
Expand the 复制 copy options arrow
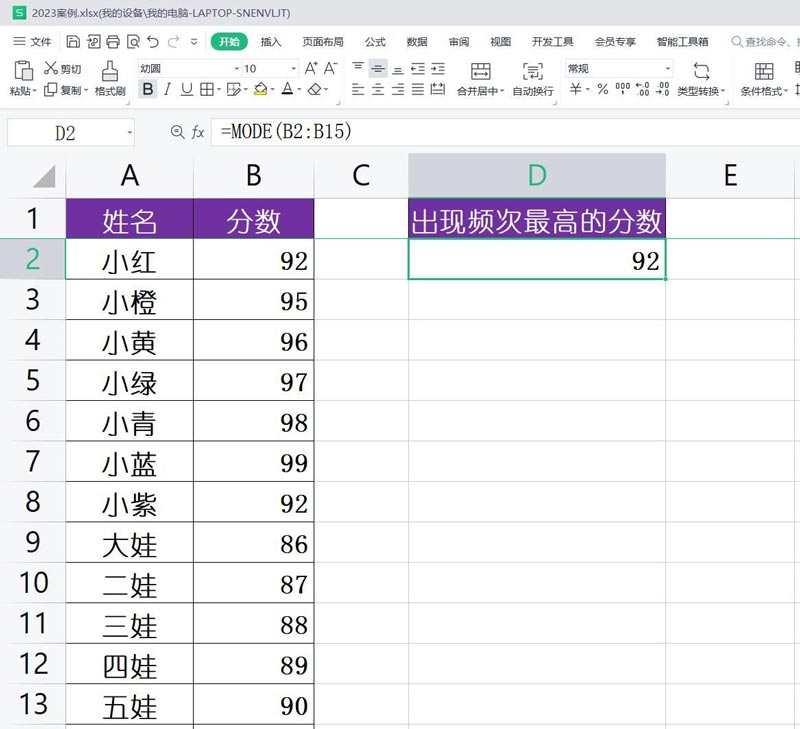pyautogui.click(x=86, y=90)
